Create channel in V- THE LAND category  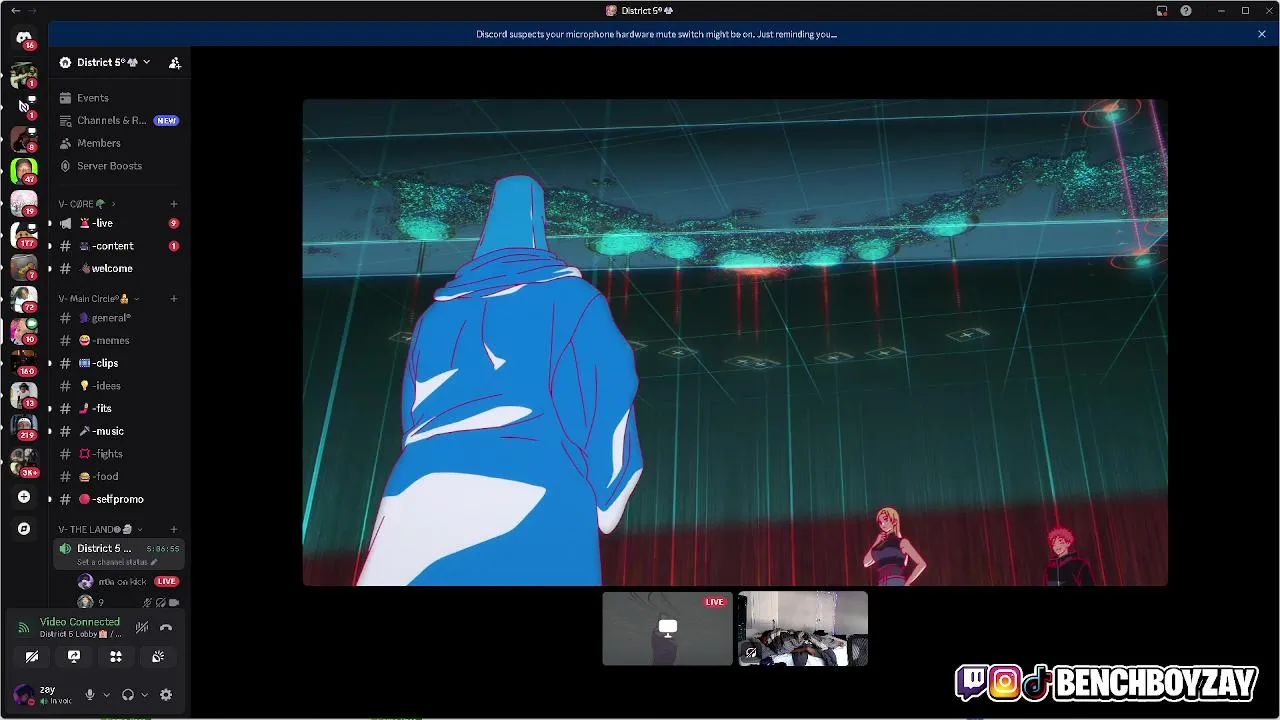174,530
